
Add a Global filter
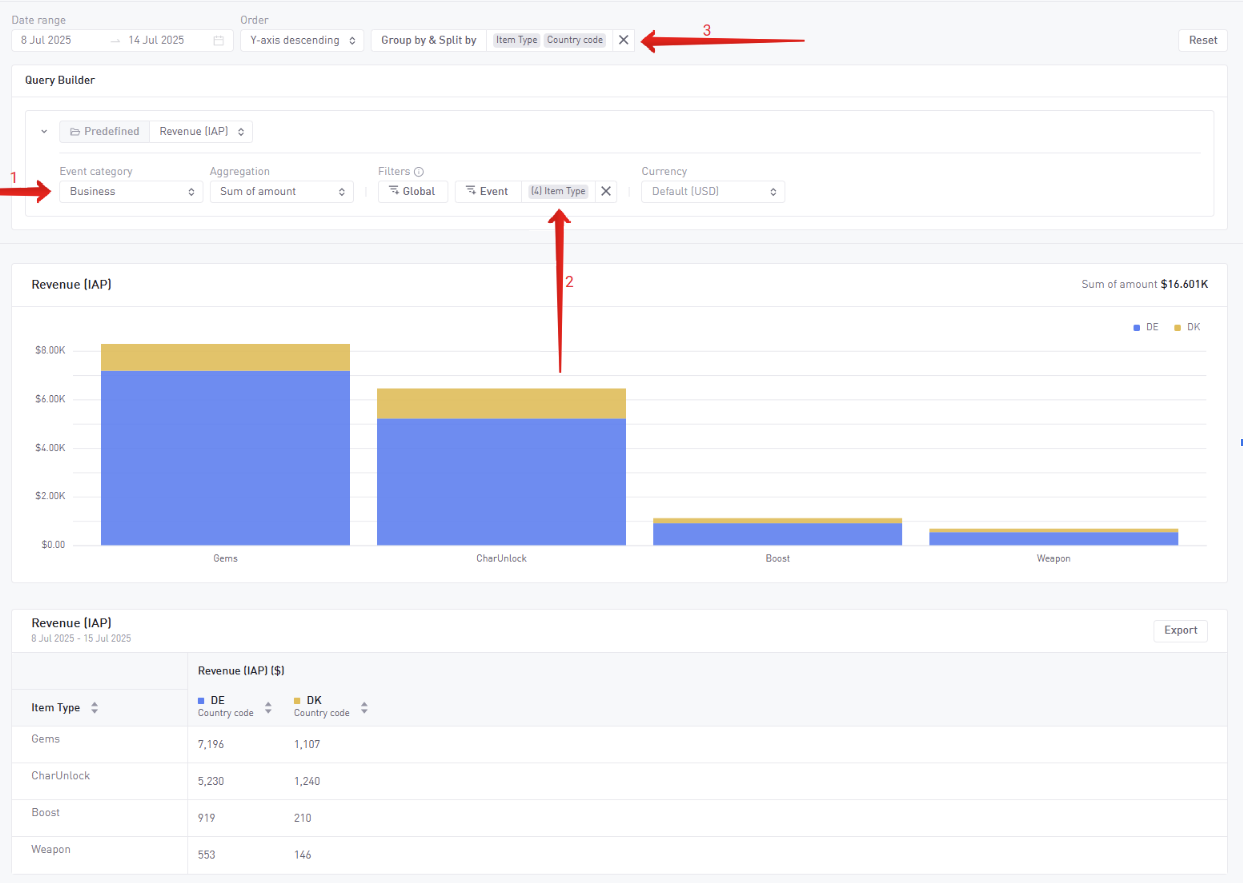tap(412, 191)
